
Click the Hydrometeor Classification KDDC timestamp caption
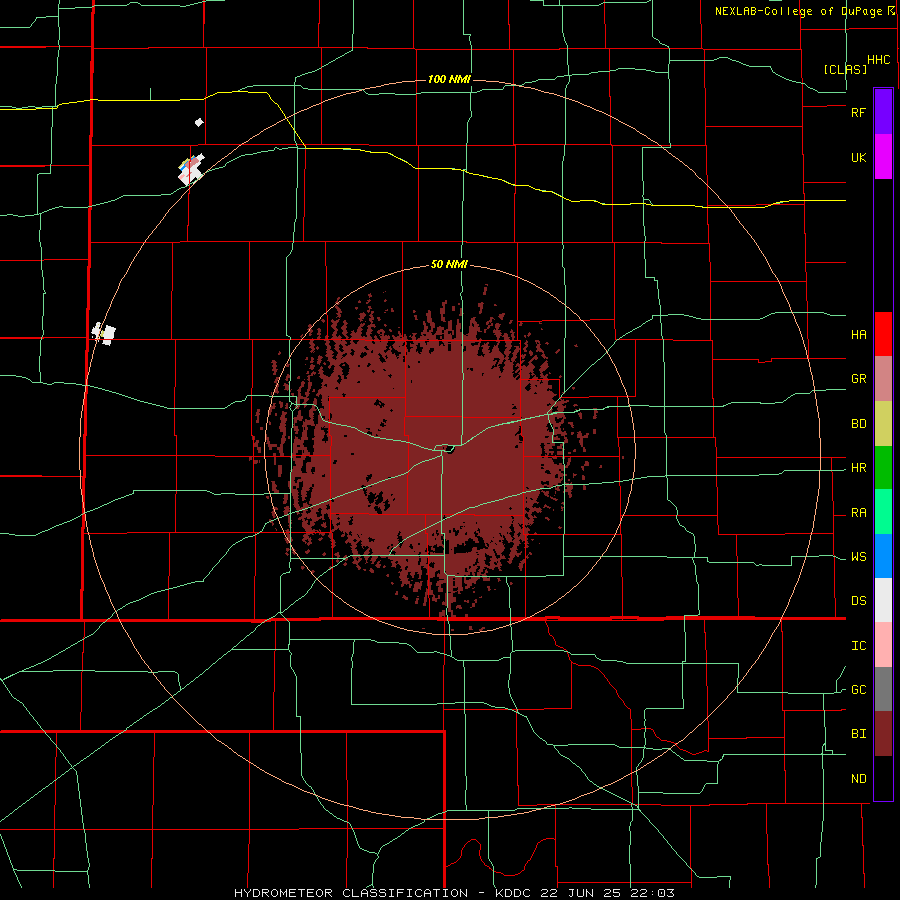click(454, 893)
